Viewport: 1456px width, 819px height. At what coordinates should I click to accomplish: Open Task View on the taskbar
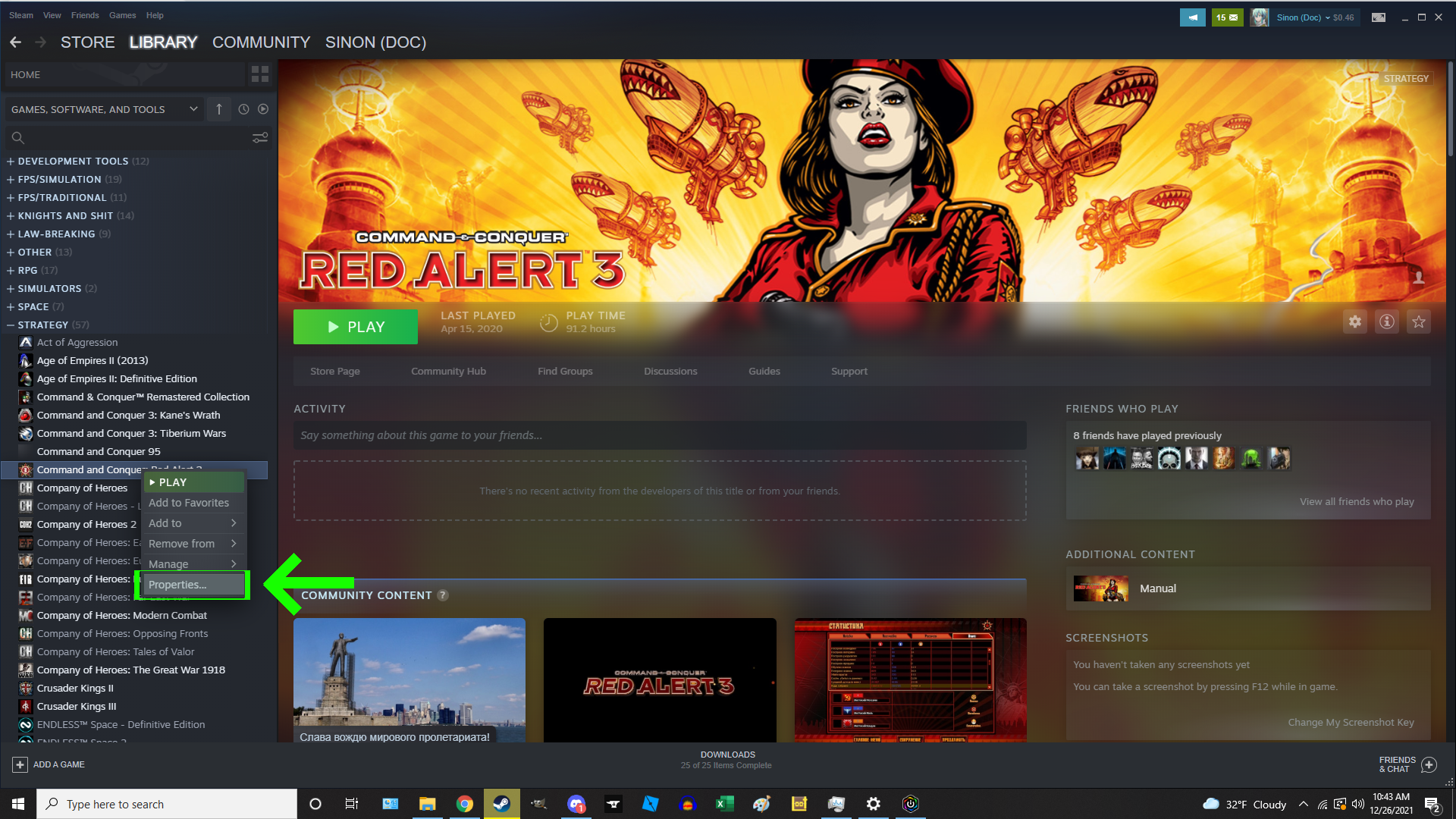click(x=352, y=804)
